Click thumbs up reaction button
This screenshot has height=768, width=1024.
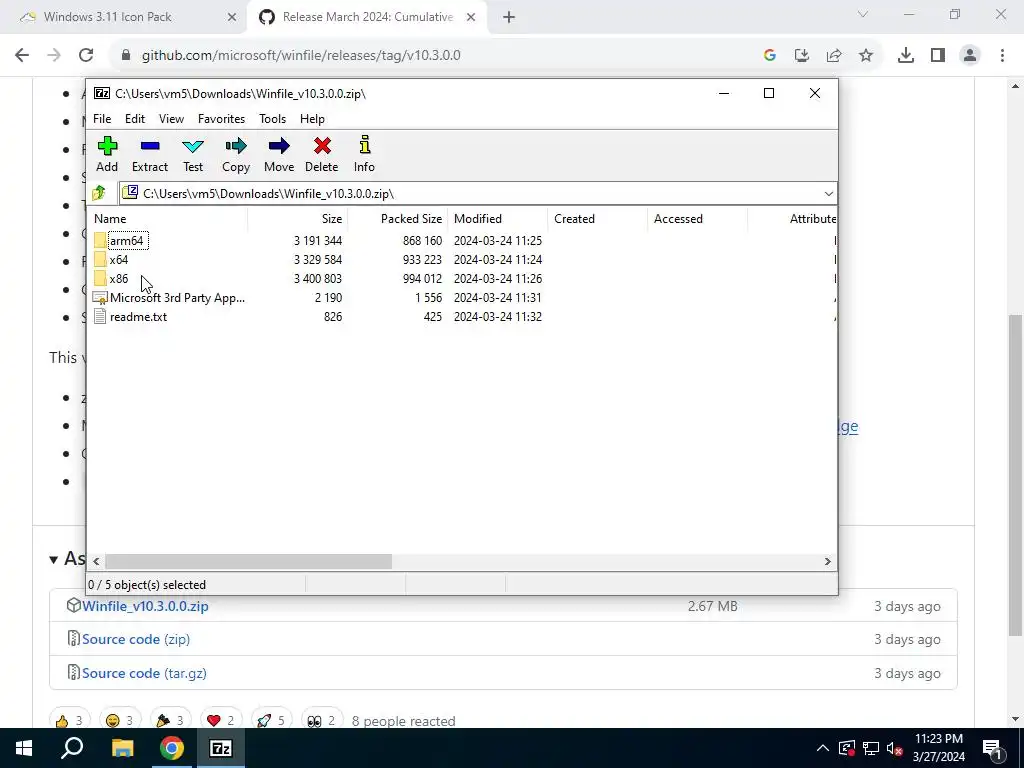coord(70,721)
